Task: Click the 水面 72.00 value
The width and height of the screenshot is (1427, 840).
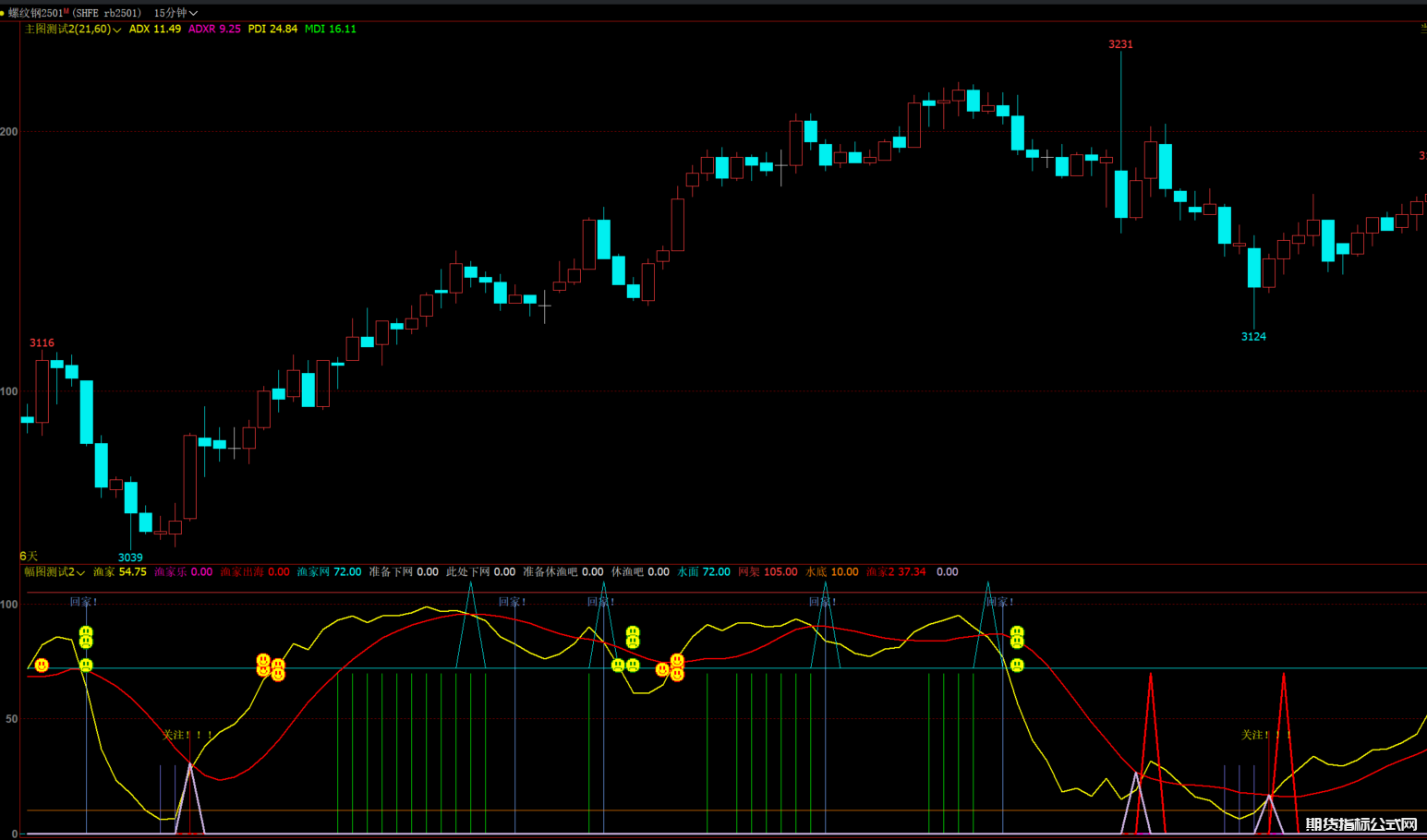Action: [x=704, y=572]
